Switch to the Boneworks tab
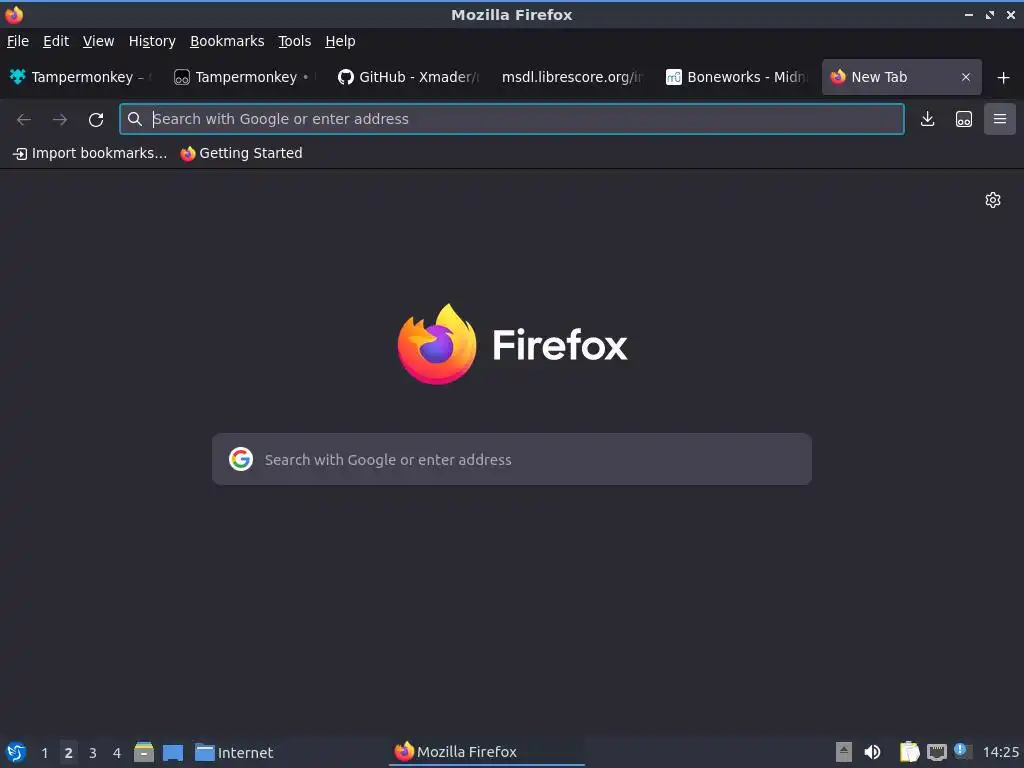The image size is (1024, 768). tap(736, 77)
